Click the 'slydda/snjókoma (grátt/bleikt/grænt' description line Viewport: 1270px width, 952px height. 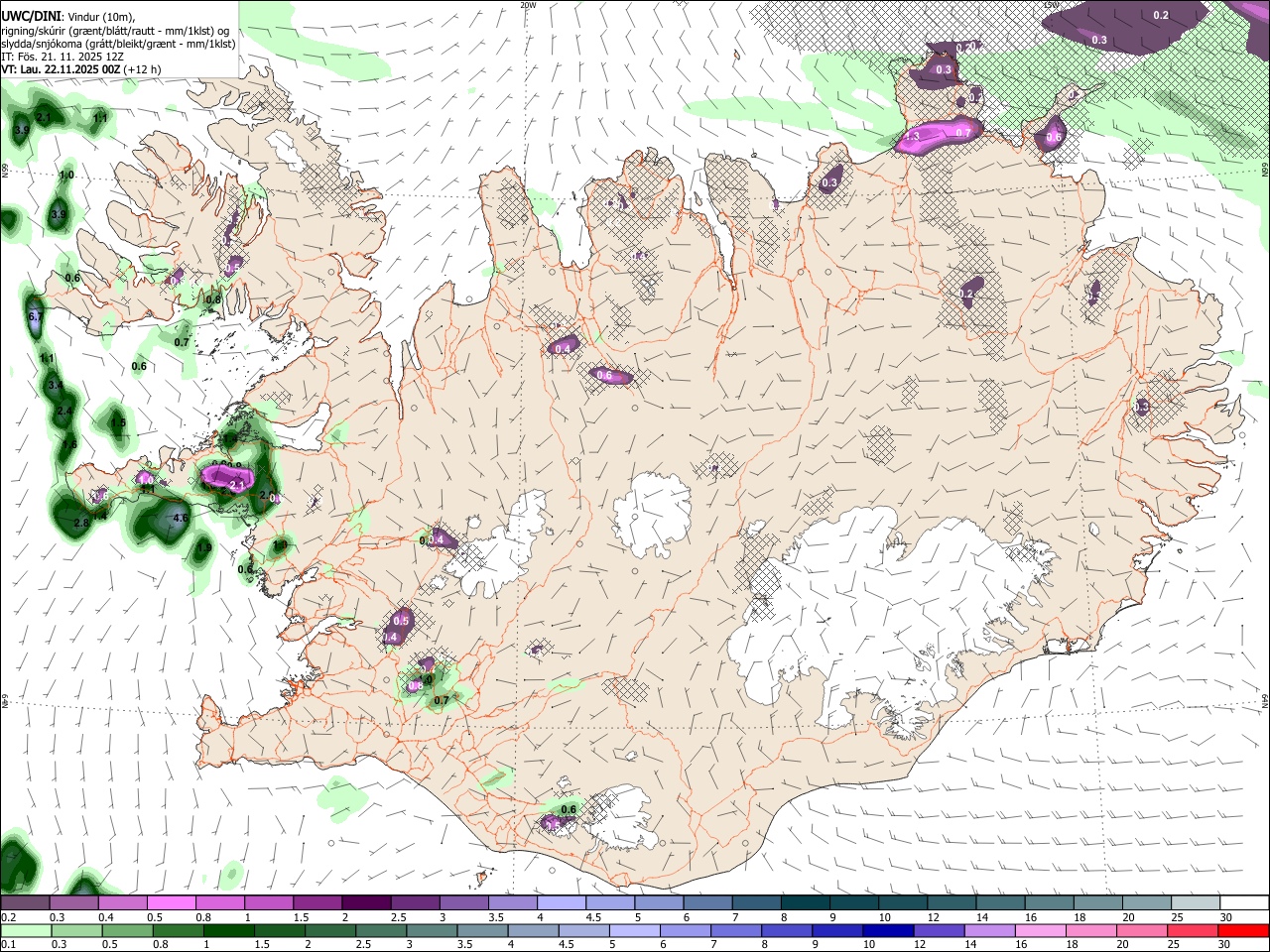118,44
